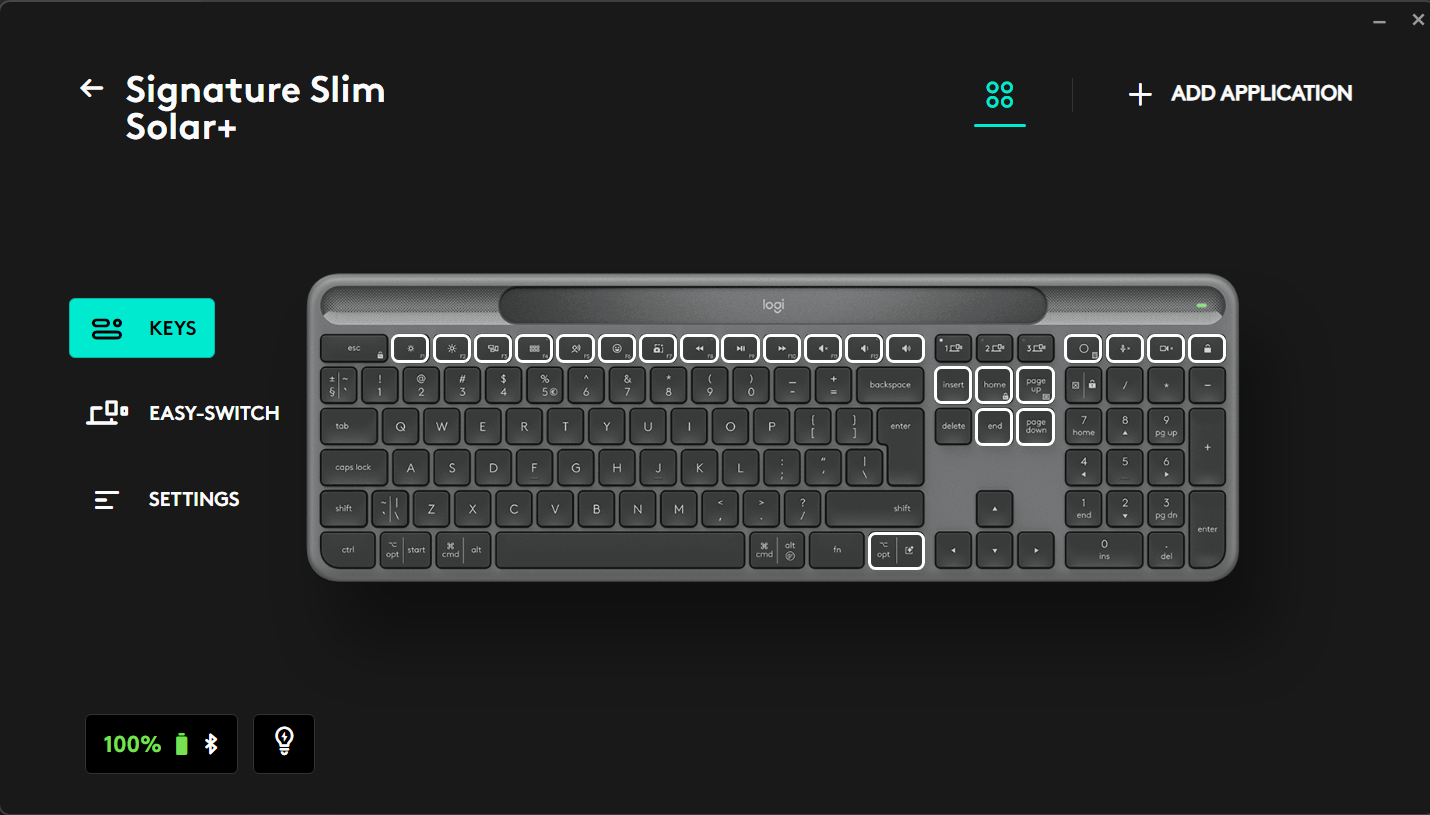Select the brightness down F1 key
The image size is (1430, 815).
[410, 348]
